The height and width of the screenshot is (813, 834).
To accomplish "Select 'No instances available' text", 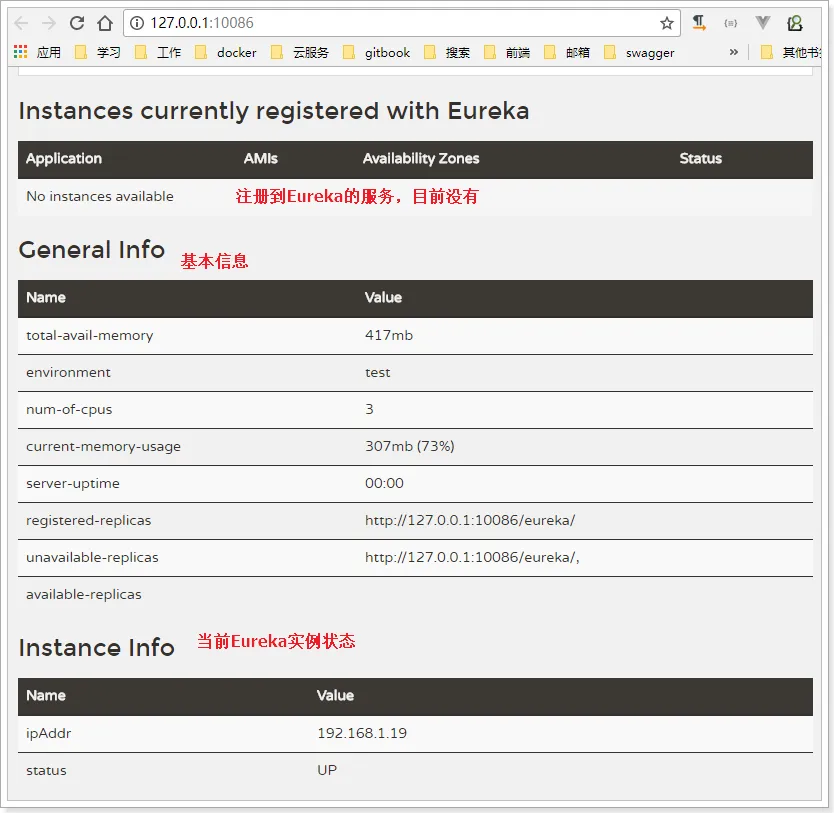I will point(100,196).
